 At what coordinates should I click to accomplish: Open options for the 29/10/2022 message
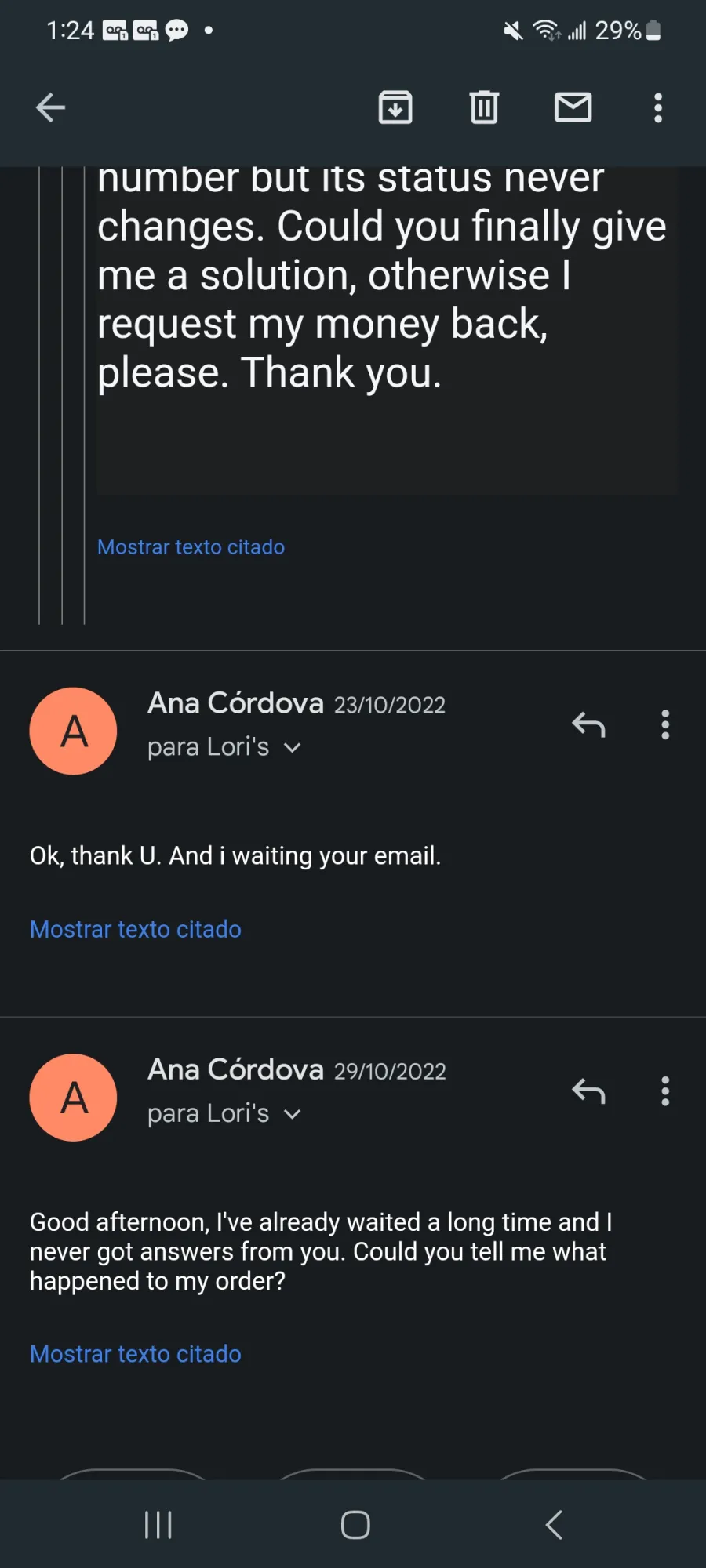665,1091
